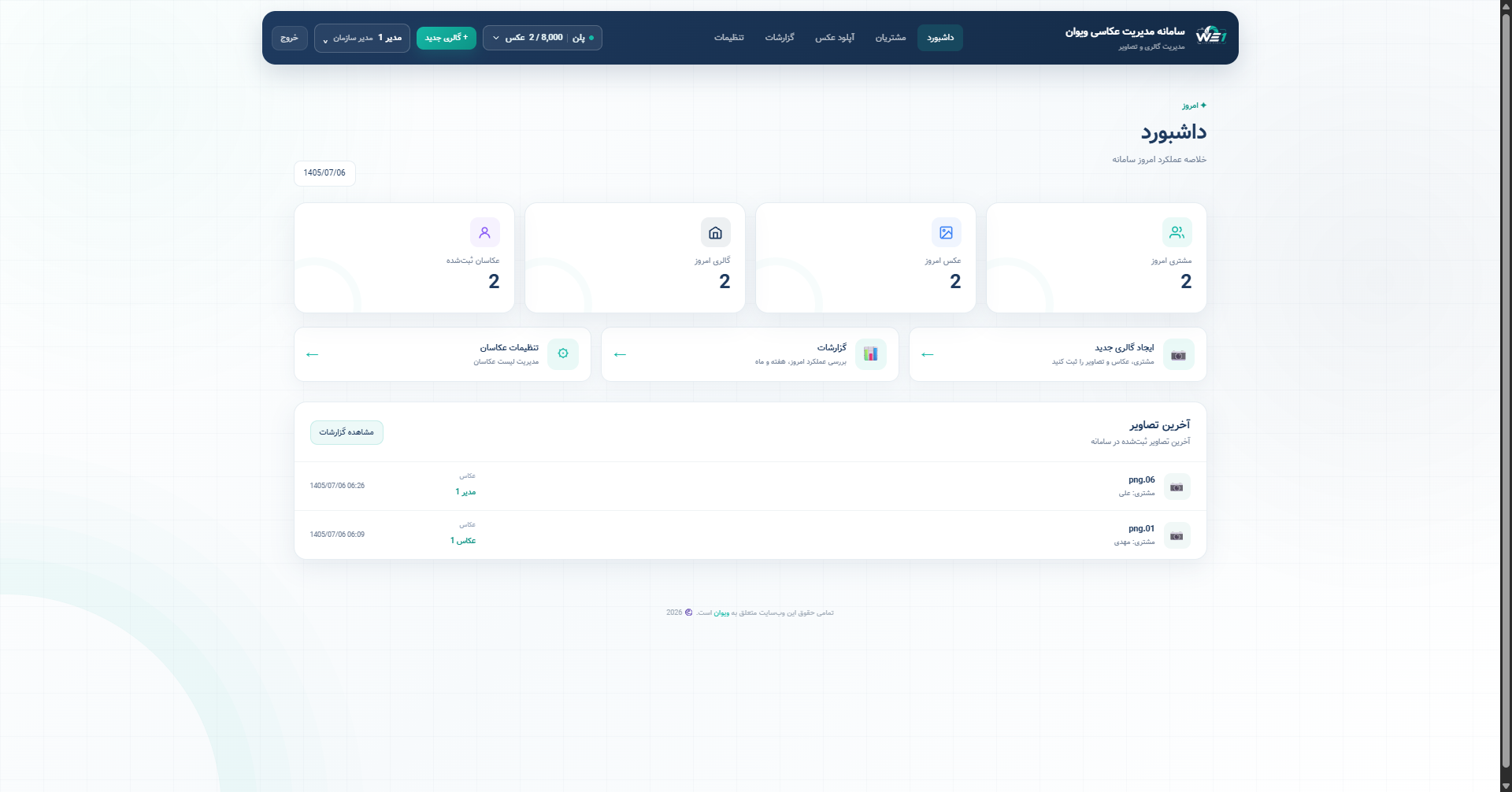Open the مدیر 1 user account dropdown
1512x792 pixels.
click(x=362, y=38)
